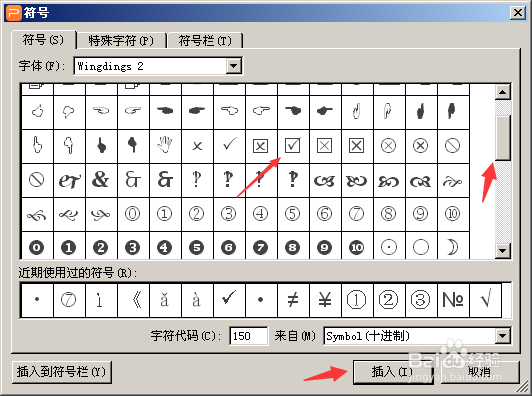Choose recently used square root symbol
The image size is (532, 396).
[486, 300]
